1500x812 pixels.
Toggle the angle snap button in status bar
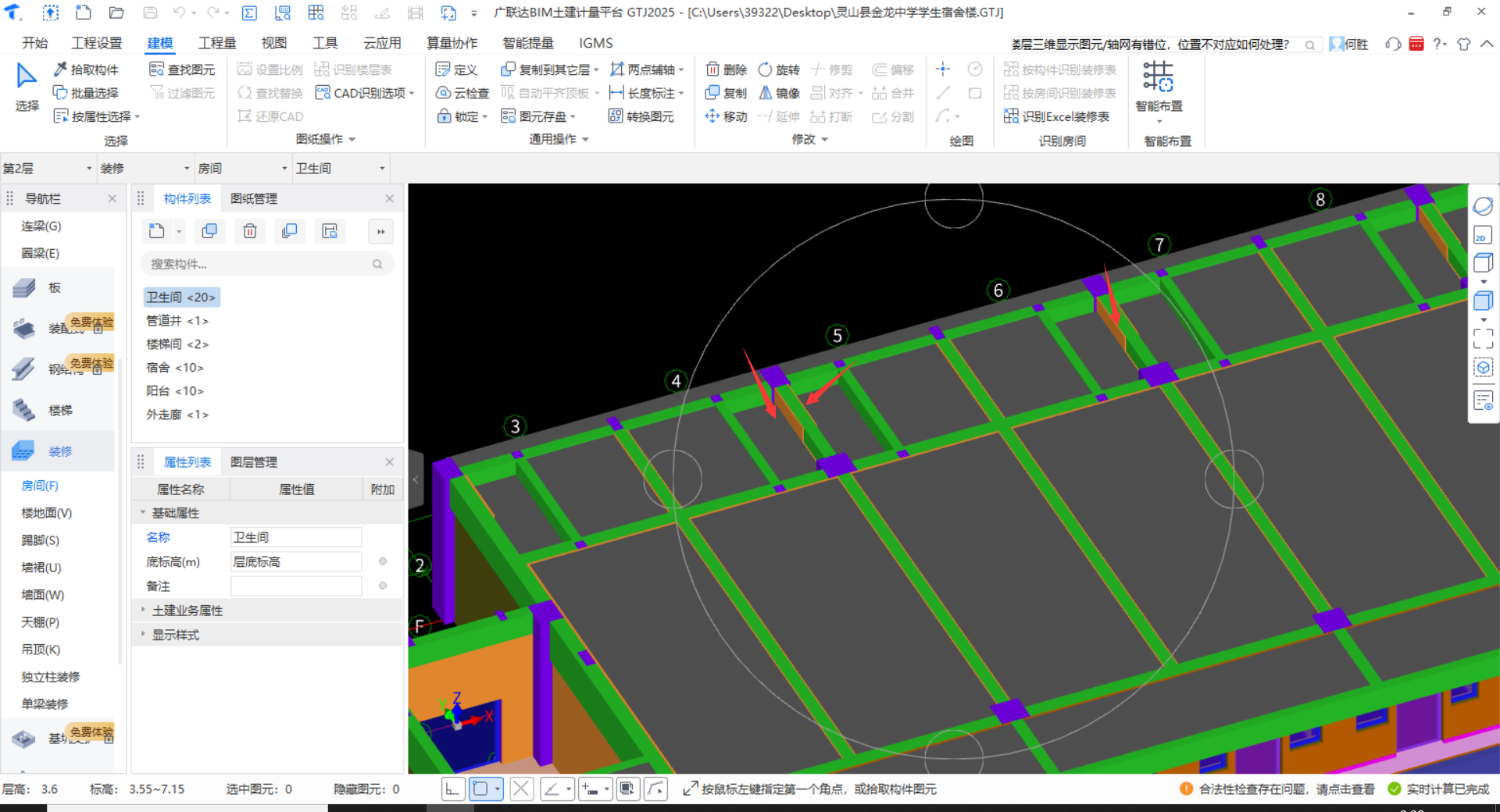pos(552,789)
